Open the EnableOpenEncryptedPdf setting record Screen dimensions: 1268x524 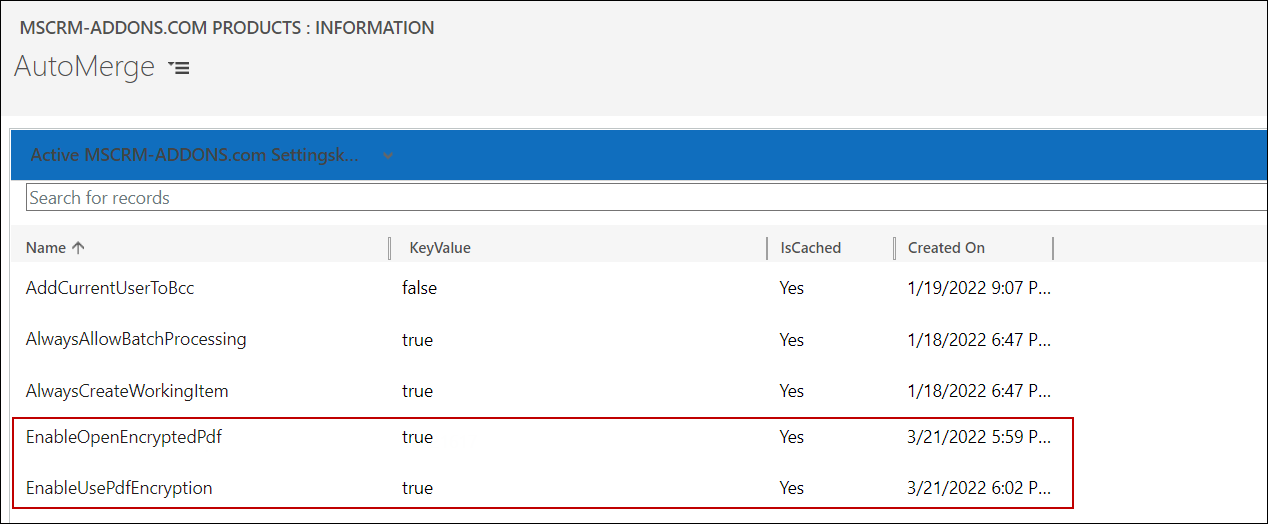(123, 437)
